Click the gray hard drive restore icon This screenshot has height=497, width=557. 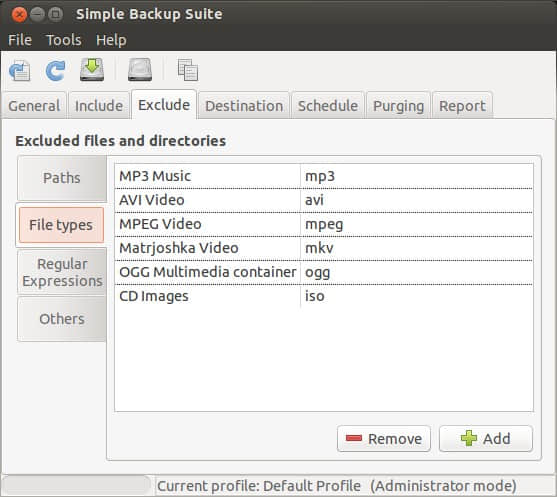tap(140, 70)
